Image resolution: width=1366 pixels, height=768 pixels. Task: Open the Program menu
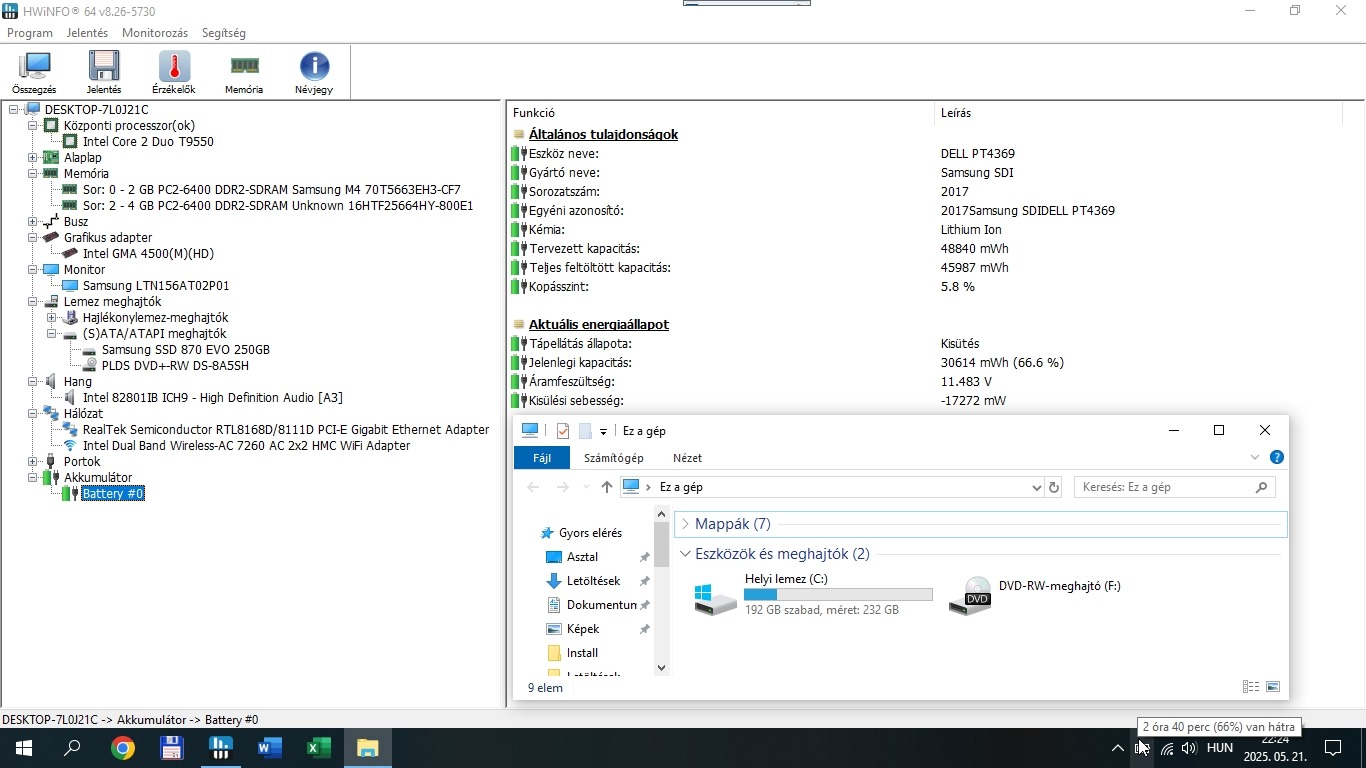pos(30,33)
